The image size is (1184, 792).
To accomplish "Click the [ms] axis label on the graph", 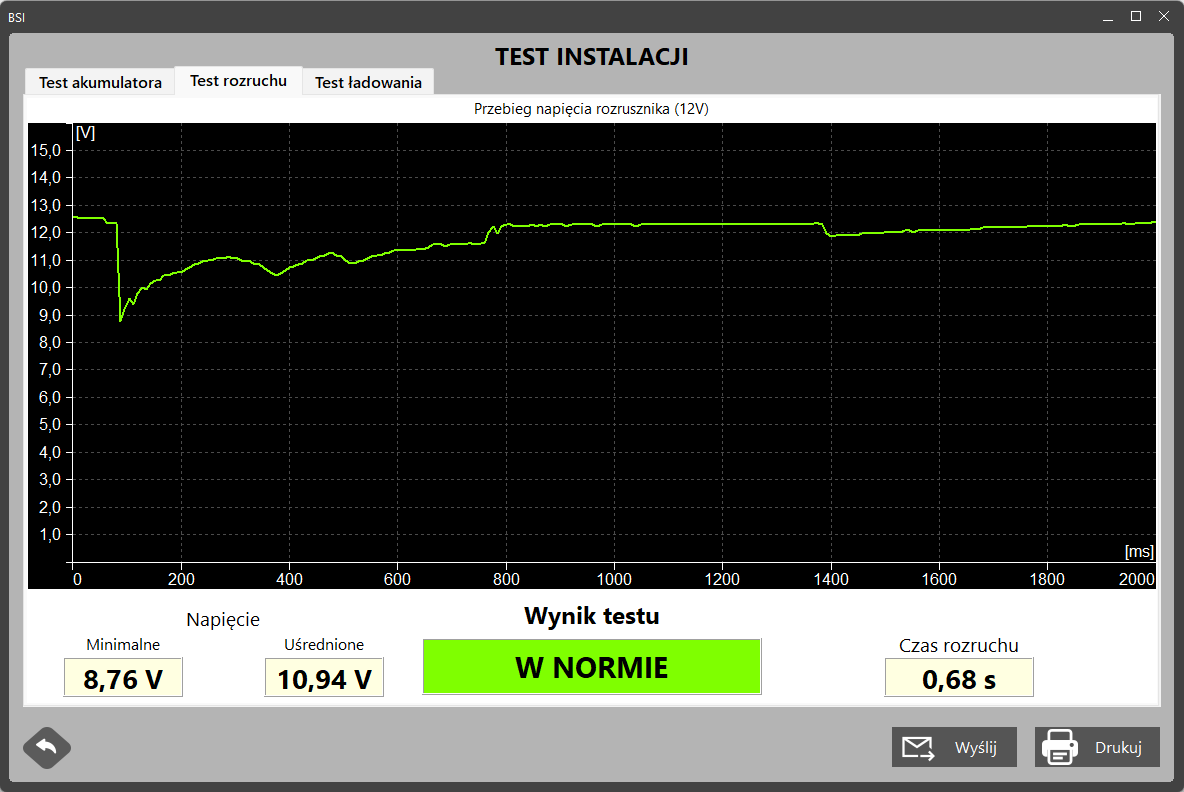I will pos(1139,550).
